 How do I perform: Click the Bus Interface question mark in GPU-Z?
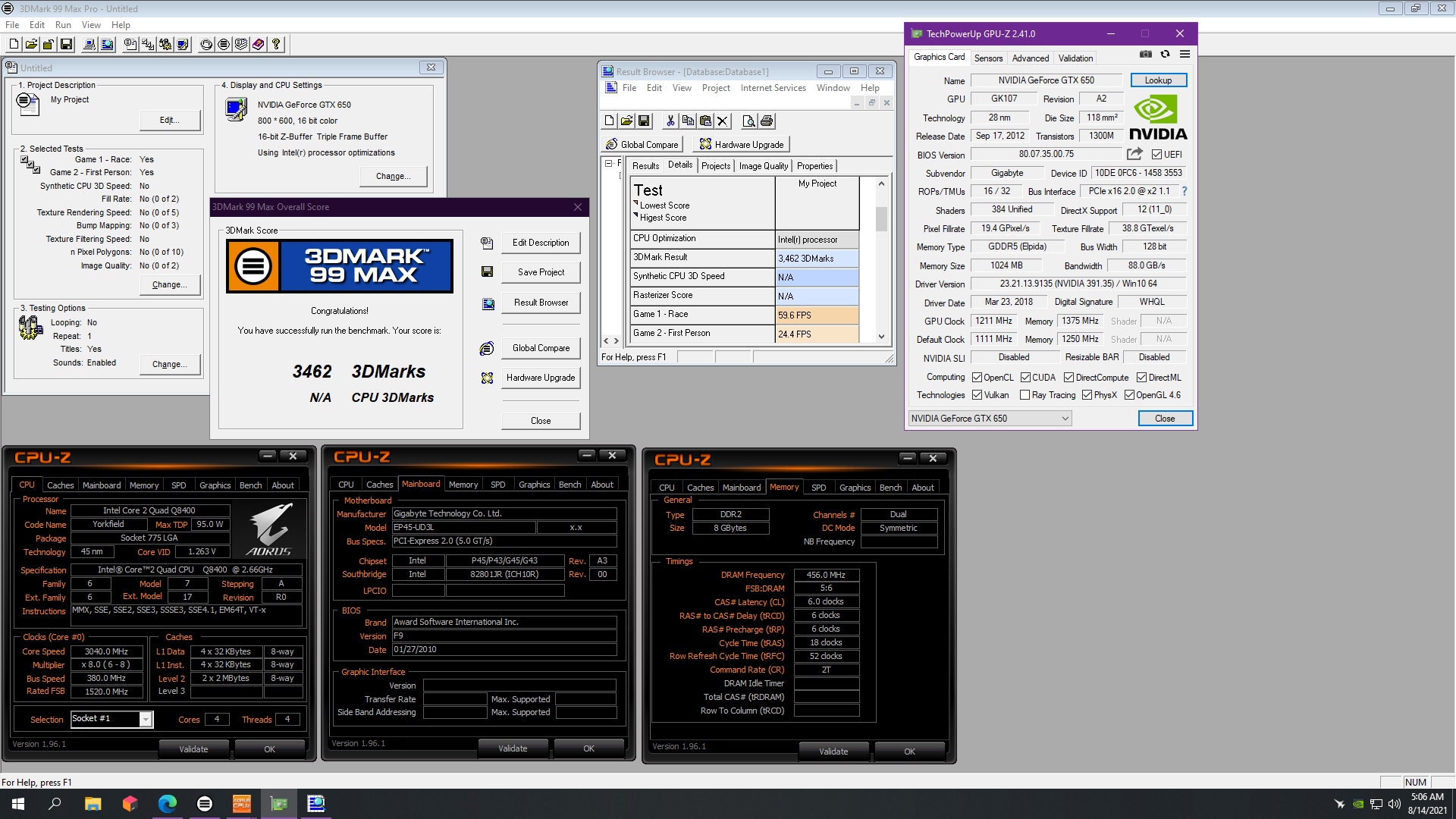[x=1185, y=191]
